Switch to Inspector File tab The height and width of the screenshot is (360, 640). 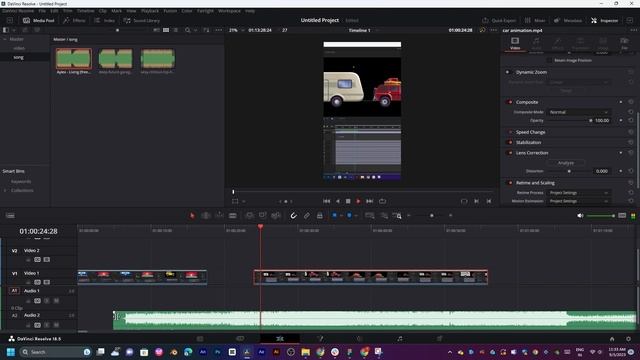click(x=624, y=43)
